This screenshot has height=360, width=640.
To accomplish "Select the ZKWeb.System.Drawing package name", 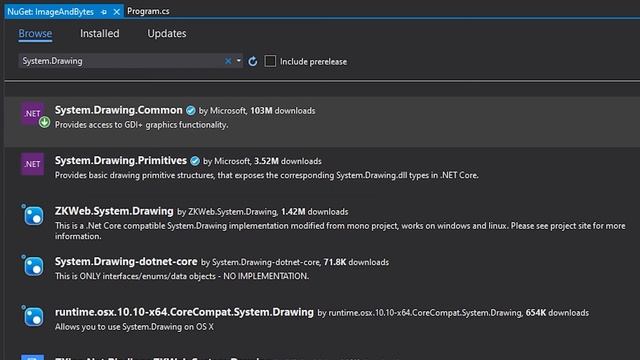I will (x=114, y=211).
